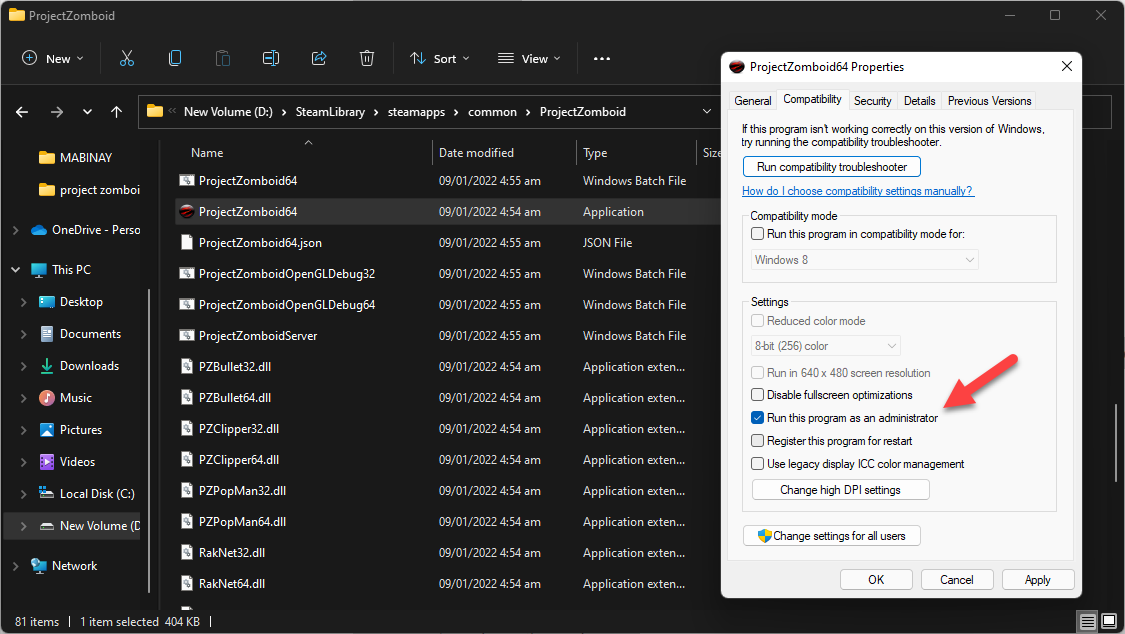Switch to large thumbnails view icon
1125x634 pixels.
(1109, 621)
